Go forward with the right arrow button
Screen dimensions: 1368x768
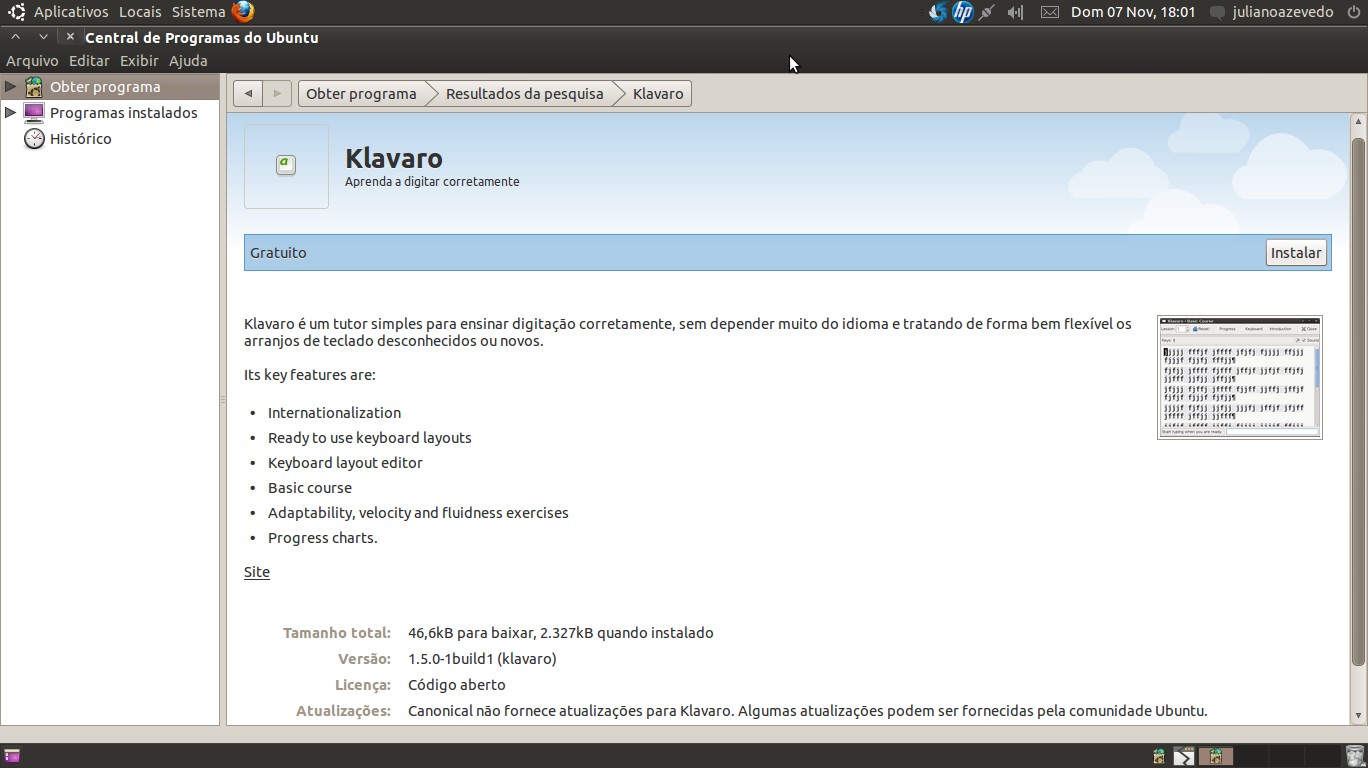click(277, 94)
